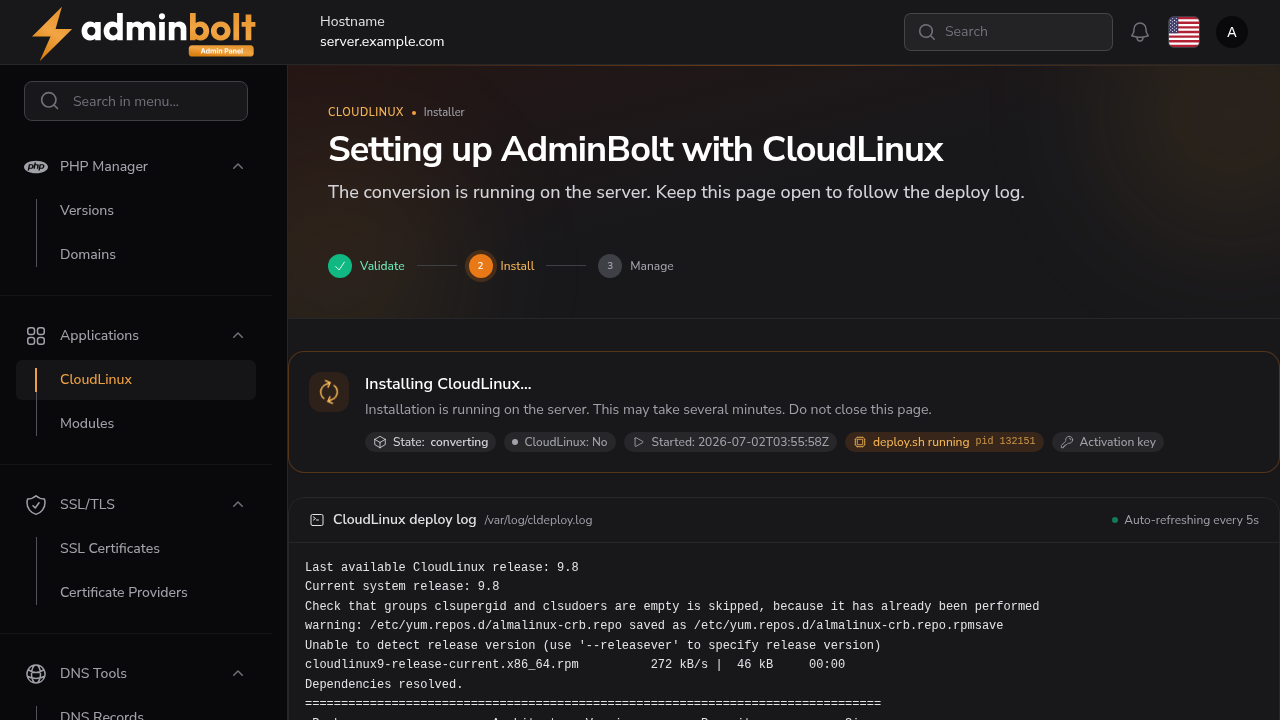Screen dimensions: 1280x720
Task: Click the CloudLinux deploy log title
Action: 405,520
